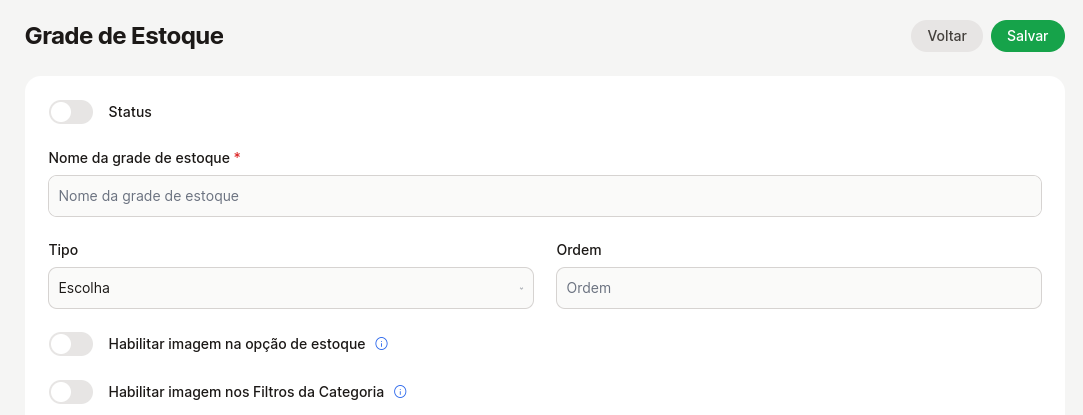Click the info icon beside opção de estoque
This screenshot has height=415, width=1083.
(x=381, y=344)
